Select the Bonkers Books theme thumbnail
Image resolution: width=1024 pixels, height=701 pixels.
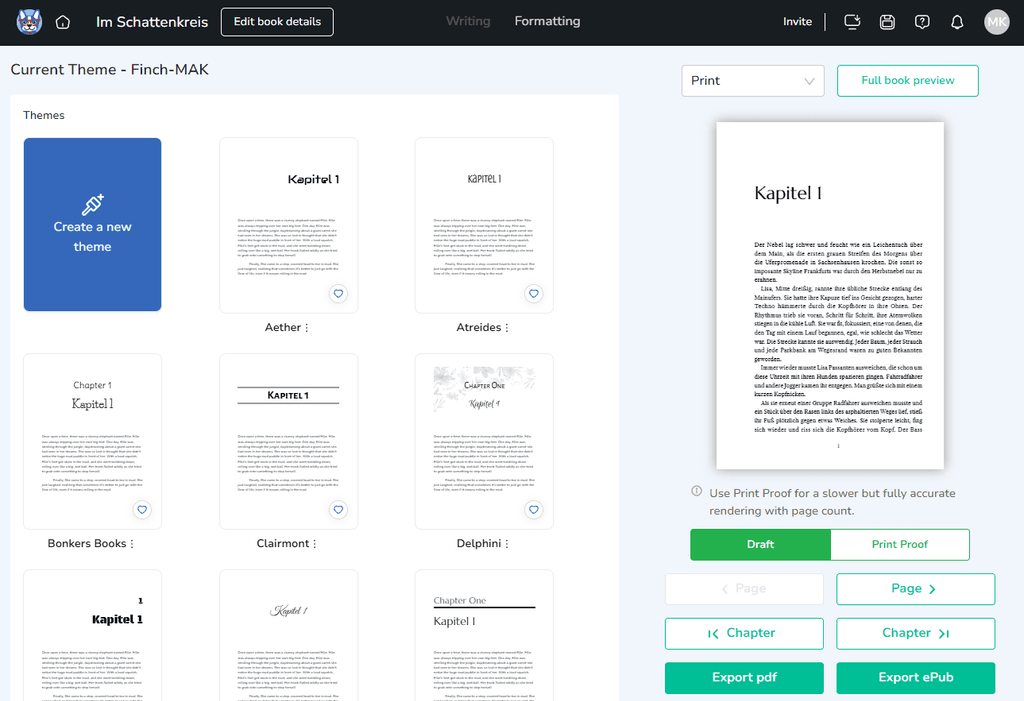coord(93,441)
